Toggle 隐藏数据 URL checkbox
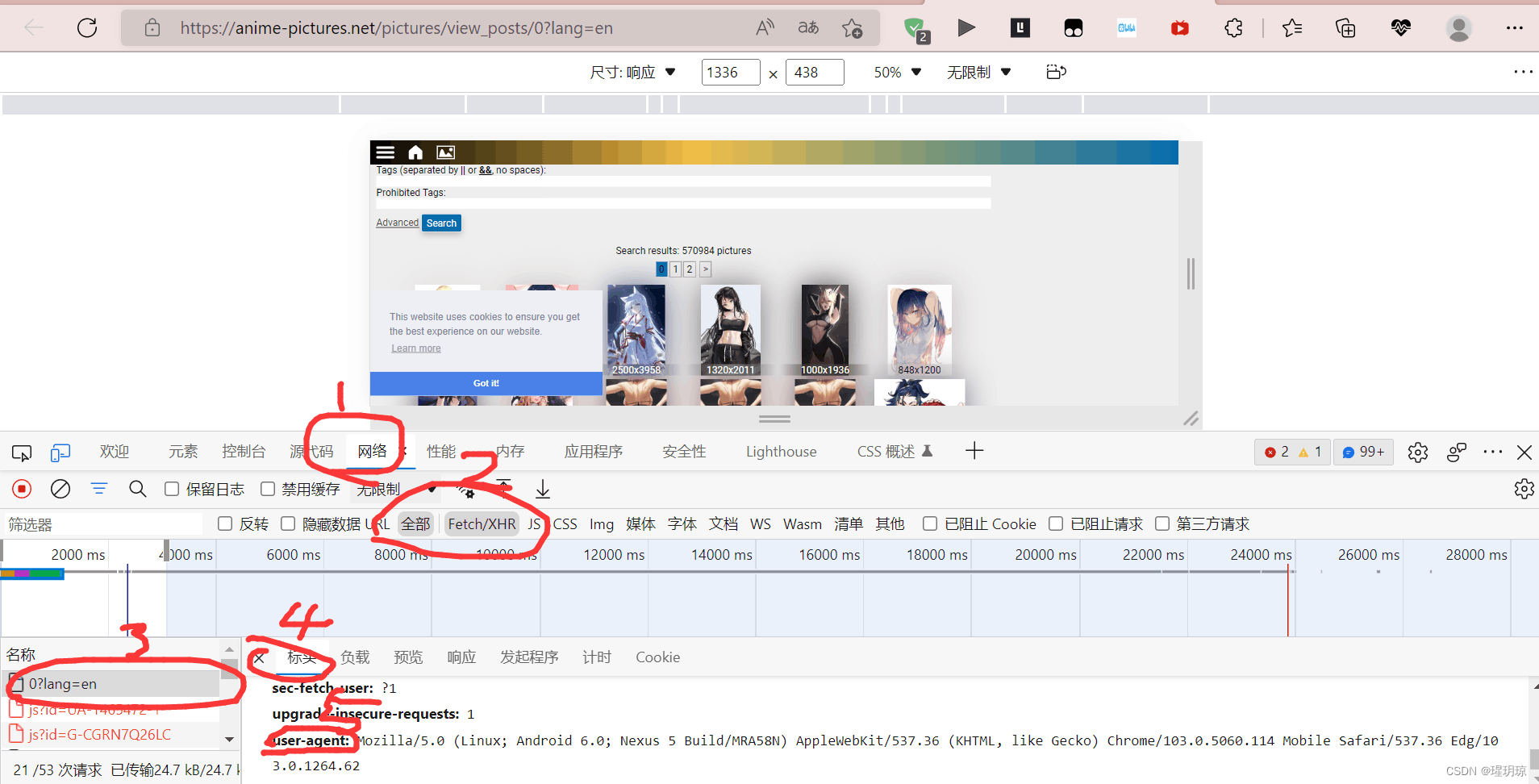This screenshot has width=1539, height=784. pos(288,523)
